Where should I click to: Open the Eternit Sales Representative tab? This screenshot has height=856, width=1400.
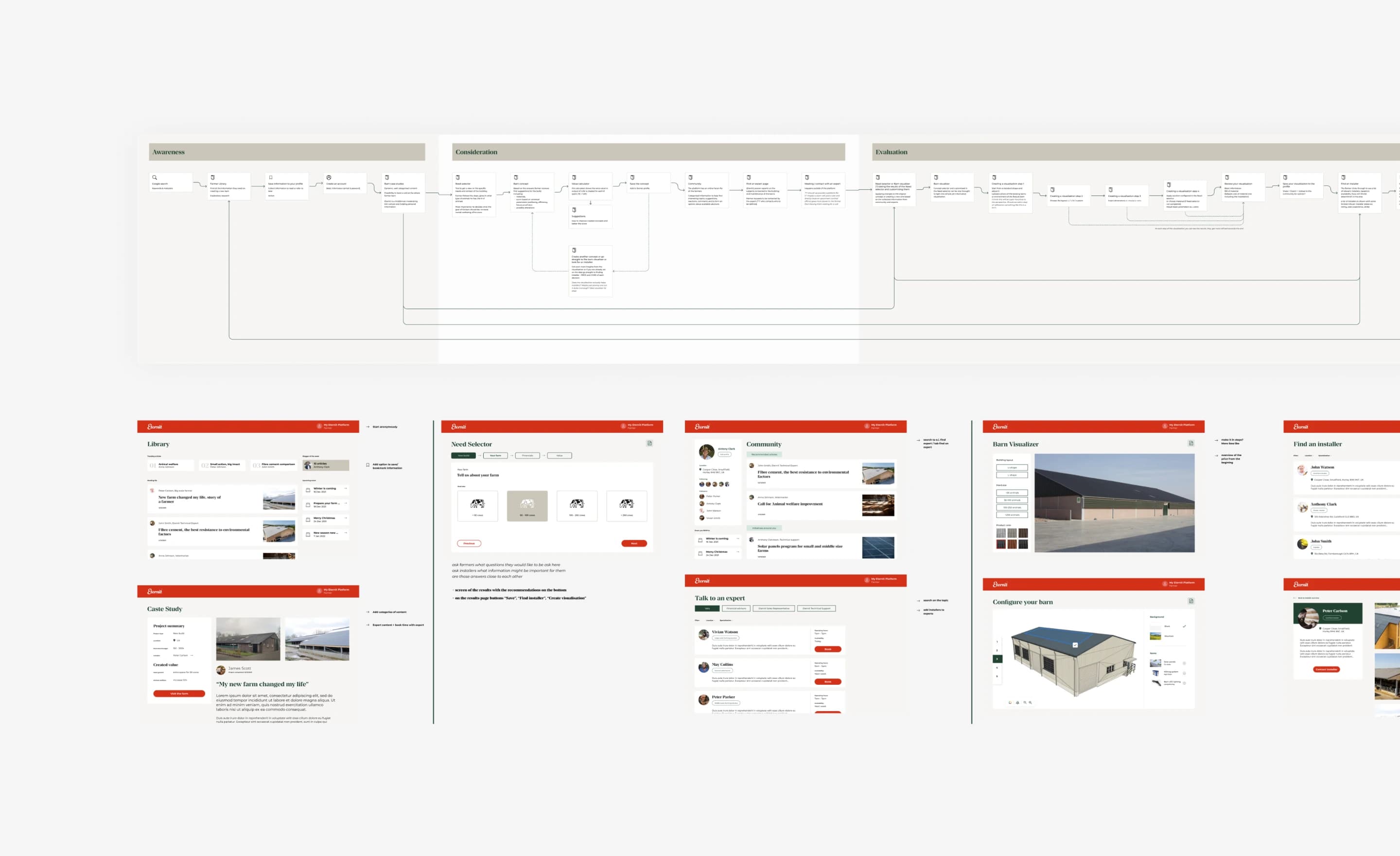click(x=774, y=609)
